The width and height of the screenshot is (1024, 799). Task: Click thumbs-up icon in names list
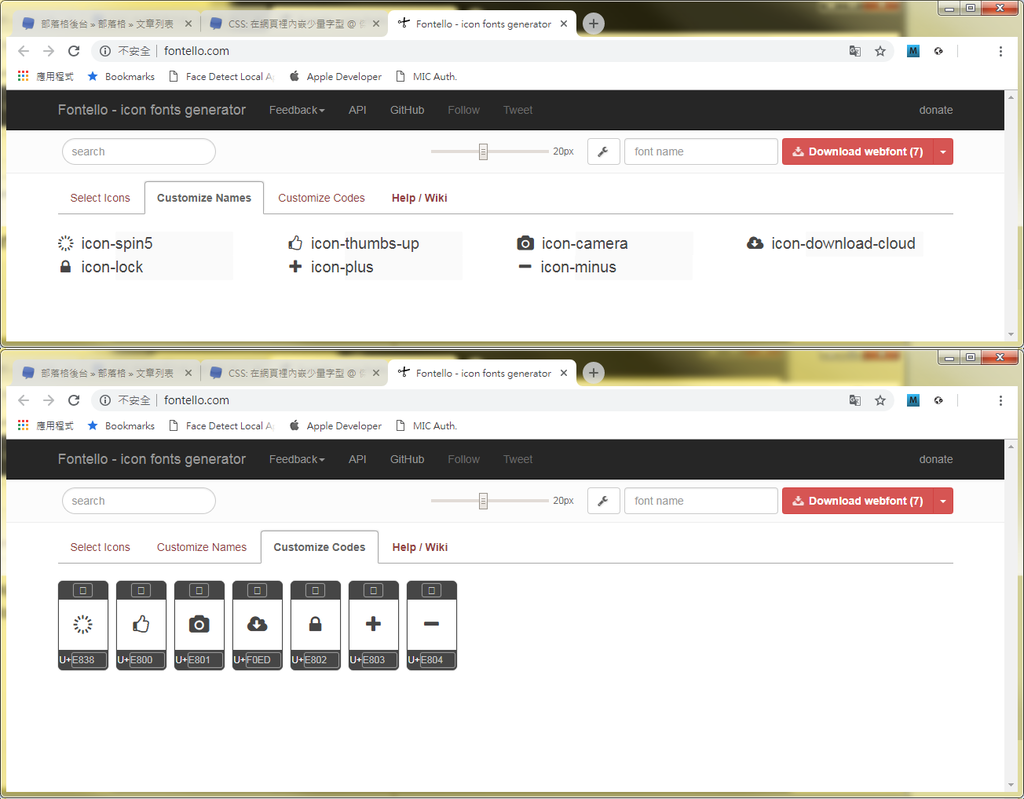pos(295,244)
